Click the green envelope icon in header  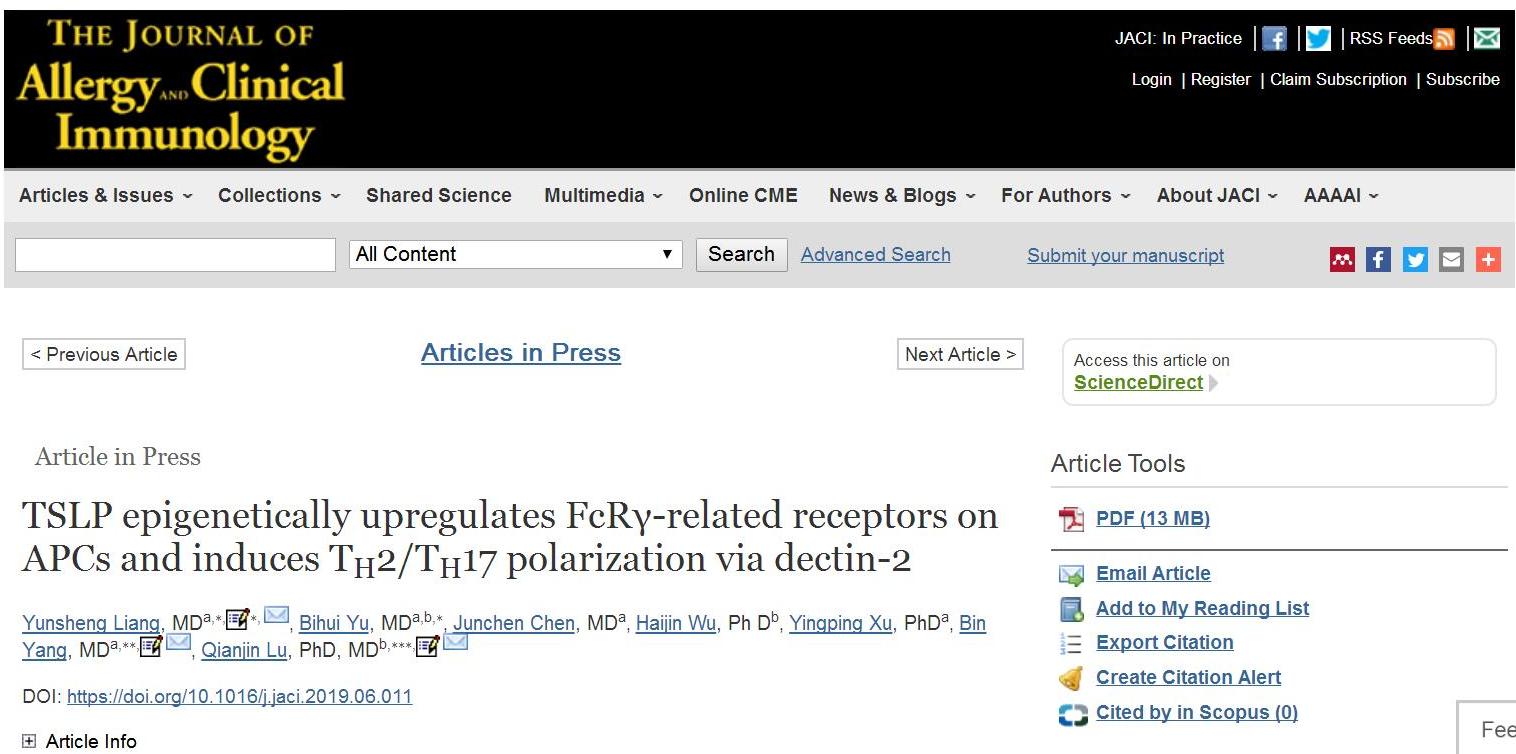click(1487, 39)
